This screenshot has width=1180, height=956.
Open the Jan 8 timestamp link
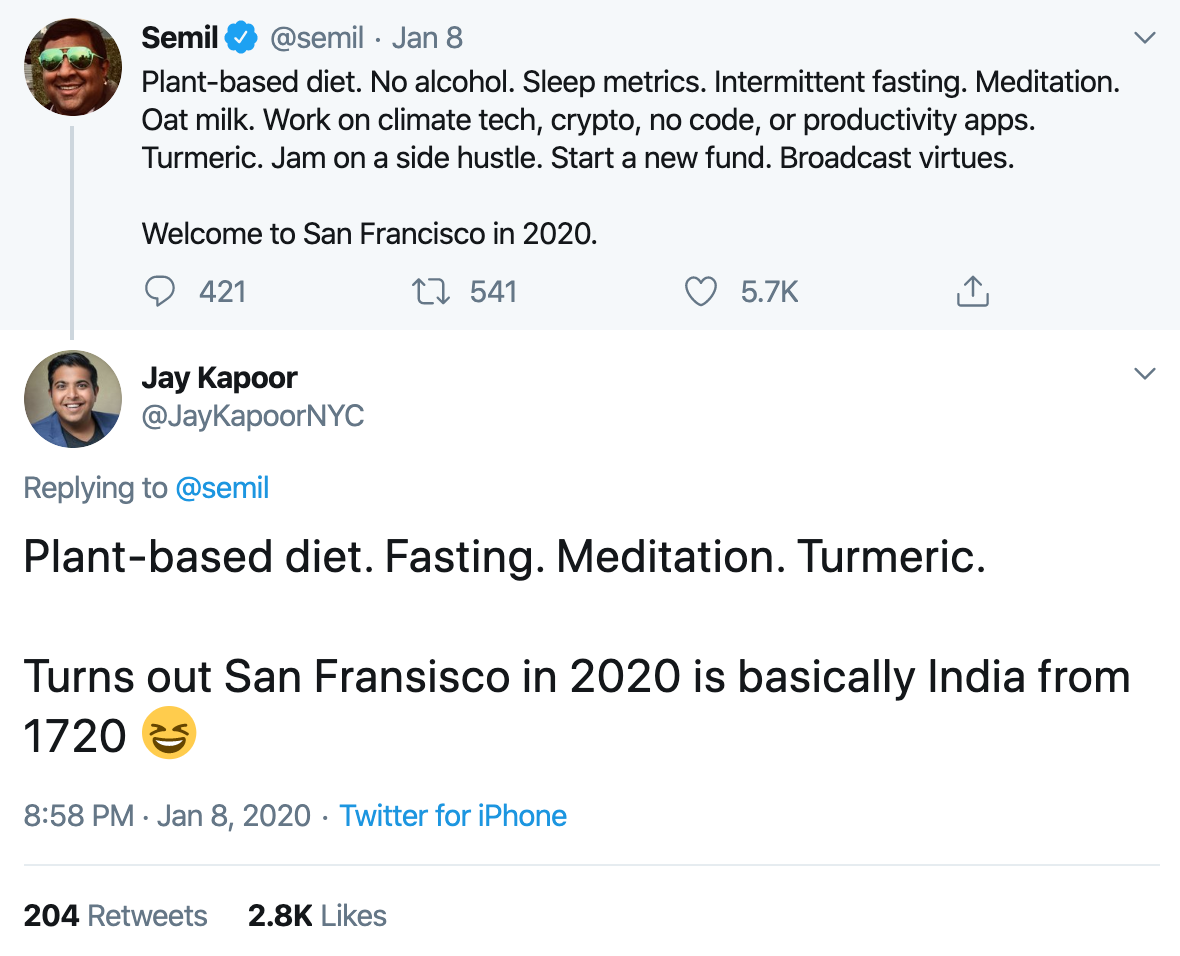coord(427,38)
